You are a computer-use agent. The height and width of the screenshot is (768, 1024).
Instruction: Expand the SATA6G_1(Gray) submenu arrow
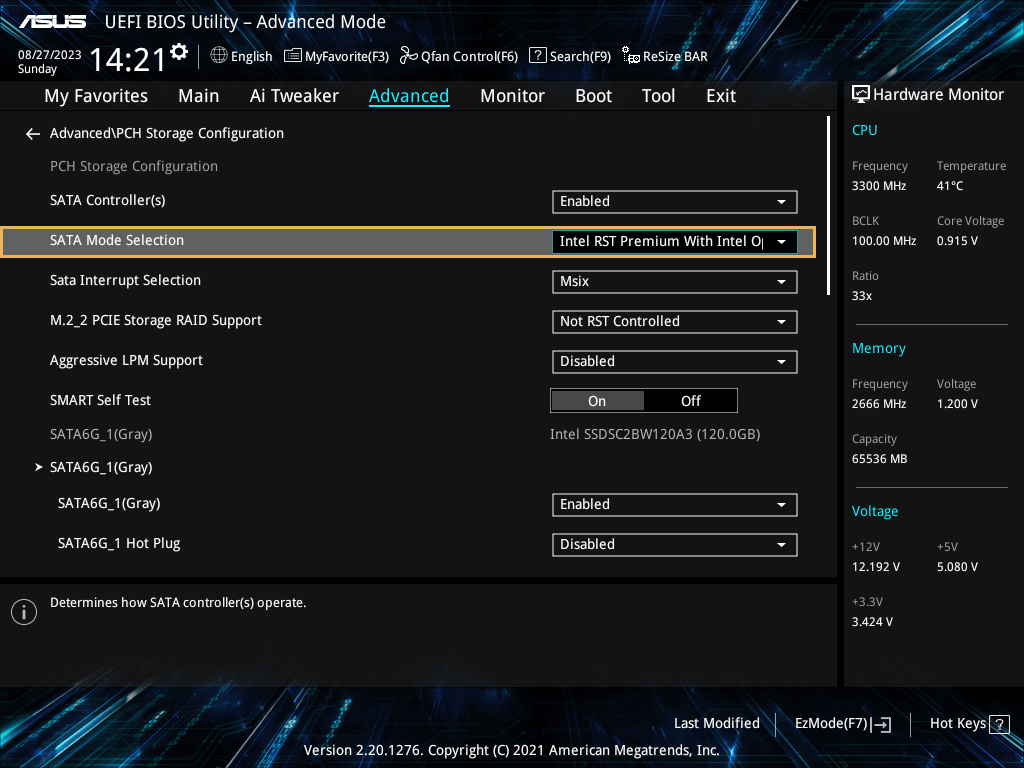(39, 468)
